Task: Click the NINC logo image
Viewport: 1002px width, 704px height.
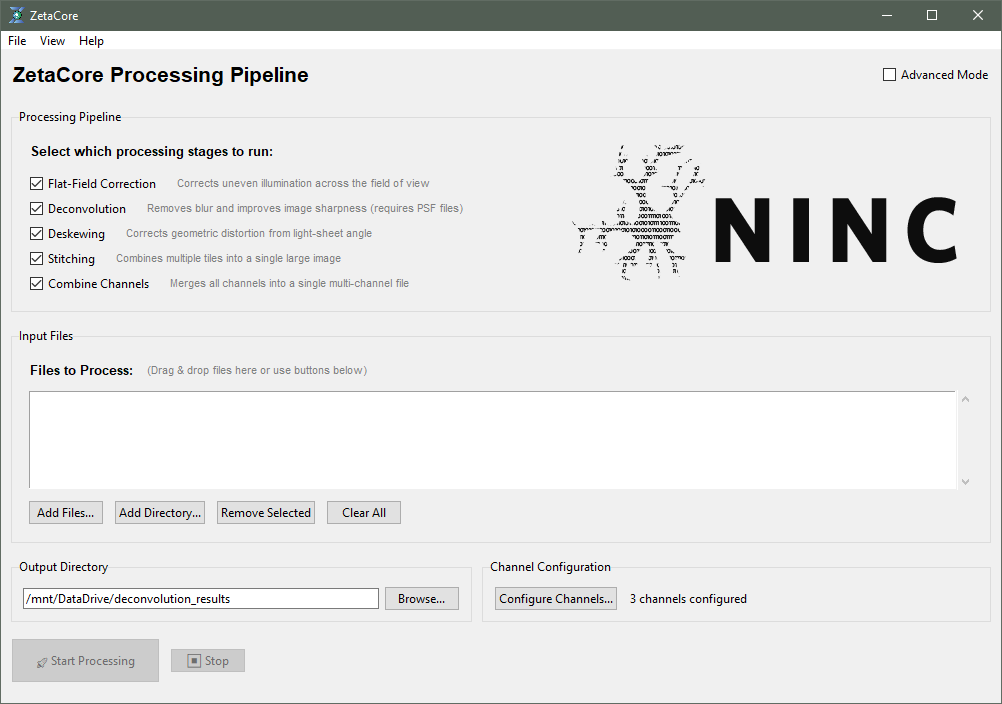Action: click(x=765, y=213)
